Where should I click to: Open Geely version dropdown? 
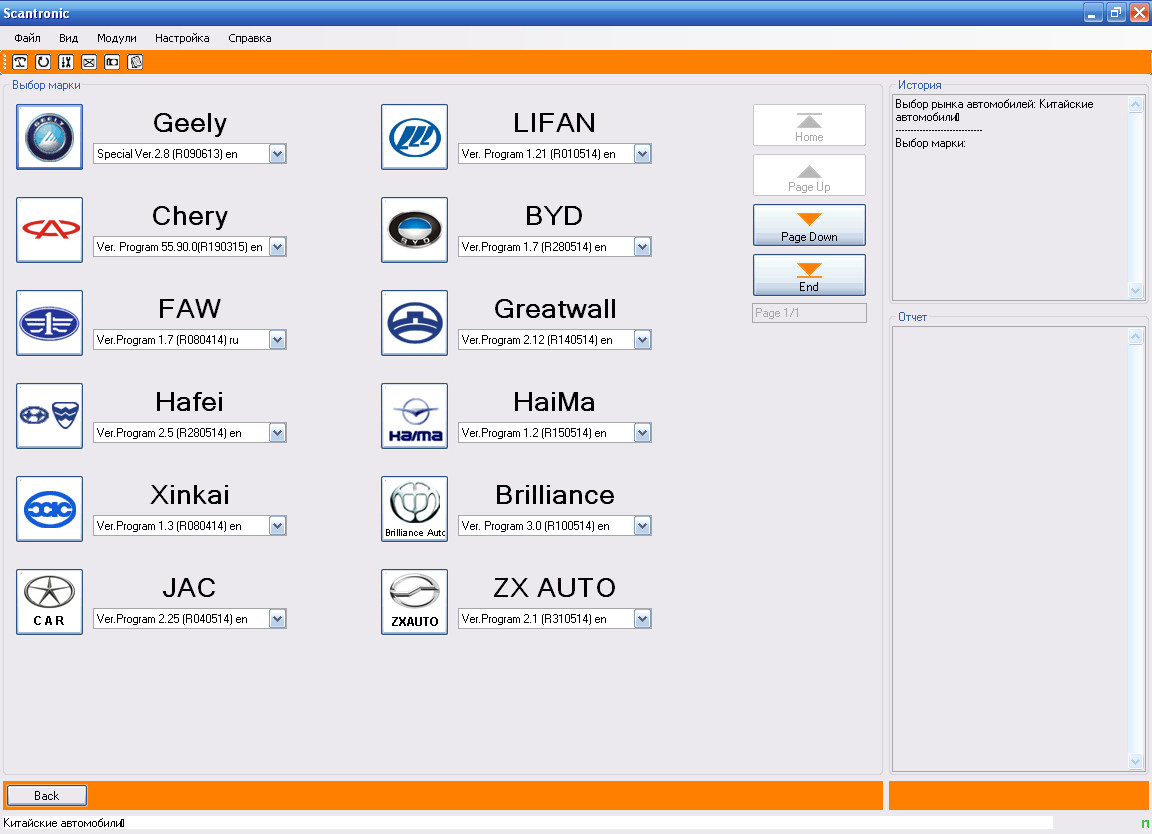click(277, 154)
